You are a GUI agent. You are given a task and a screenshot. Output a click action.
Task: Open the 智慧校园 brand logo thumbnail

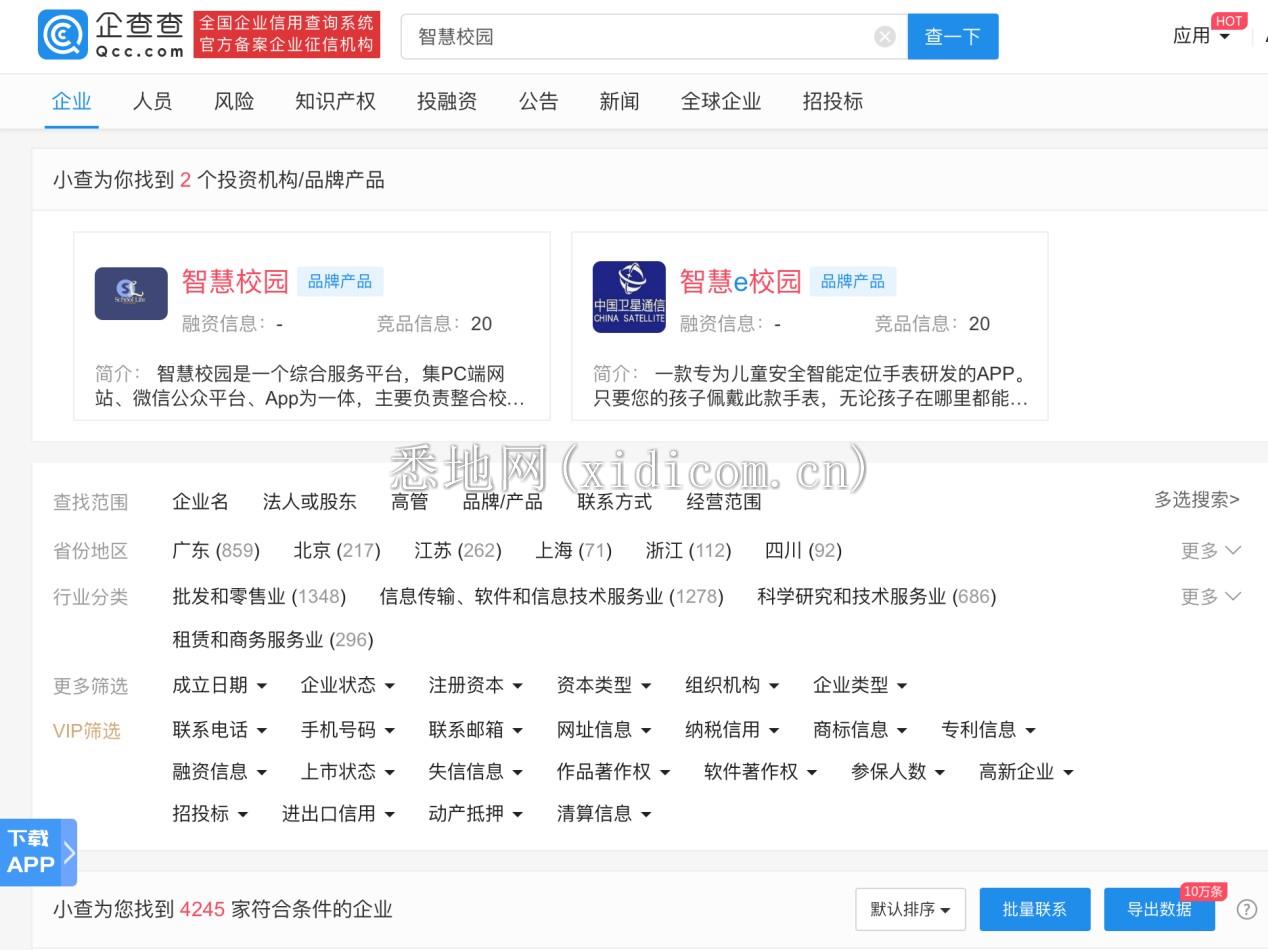tap(131, 293)
